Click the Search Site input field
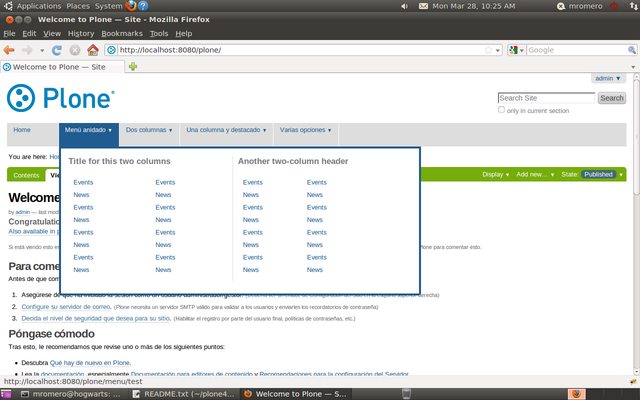The image size is (640, 400). click(547, 98)
